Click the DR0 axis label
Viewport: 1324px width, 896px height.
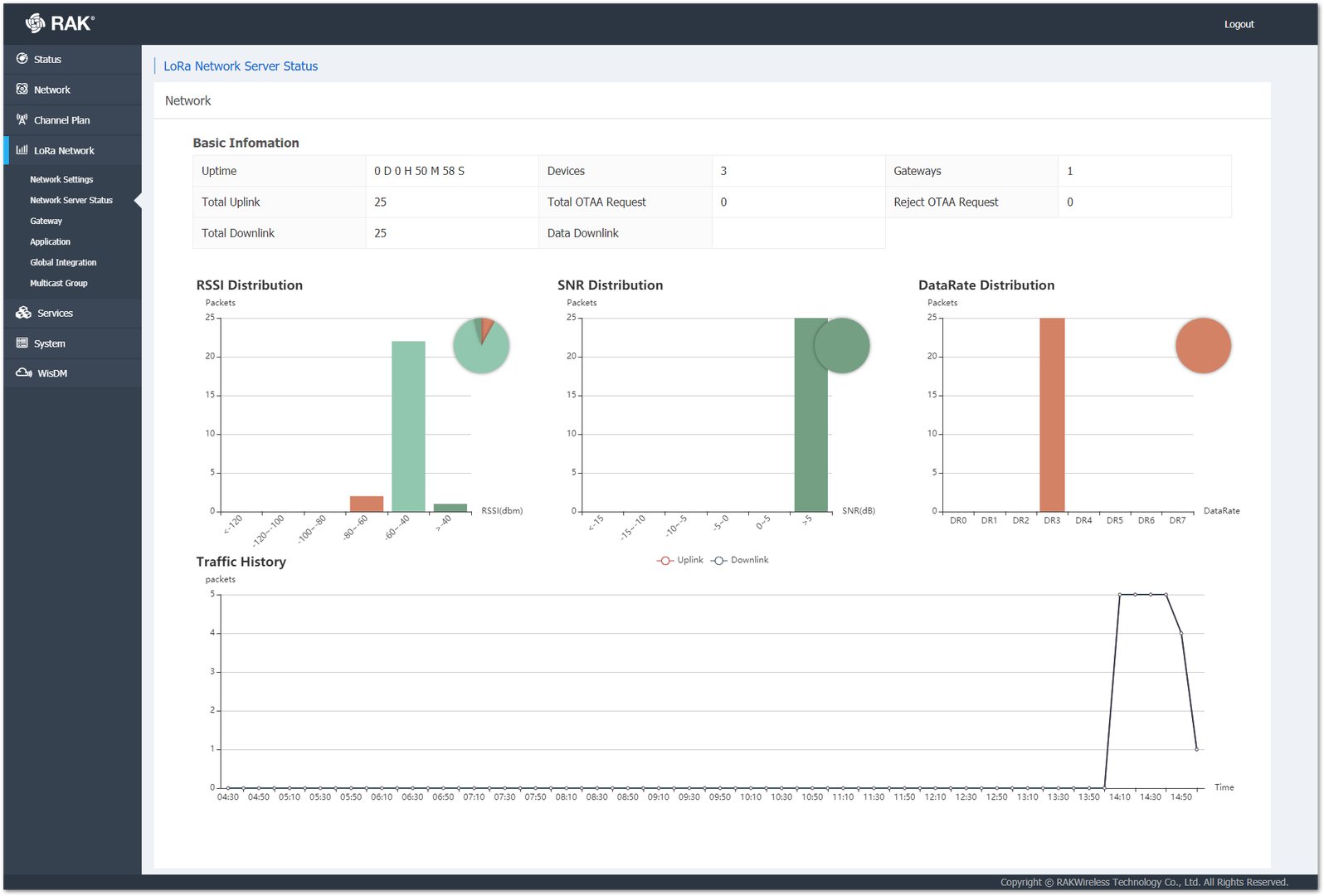click(x=958, y=521)
